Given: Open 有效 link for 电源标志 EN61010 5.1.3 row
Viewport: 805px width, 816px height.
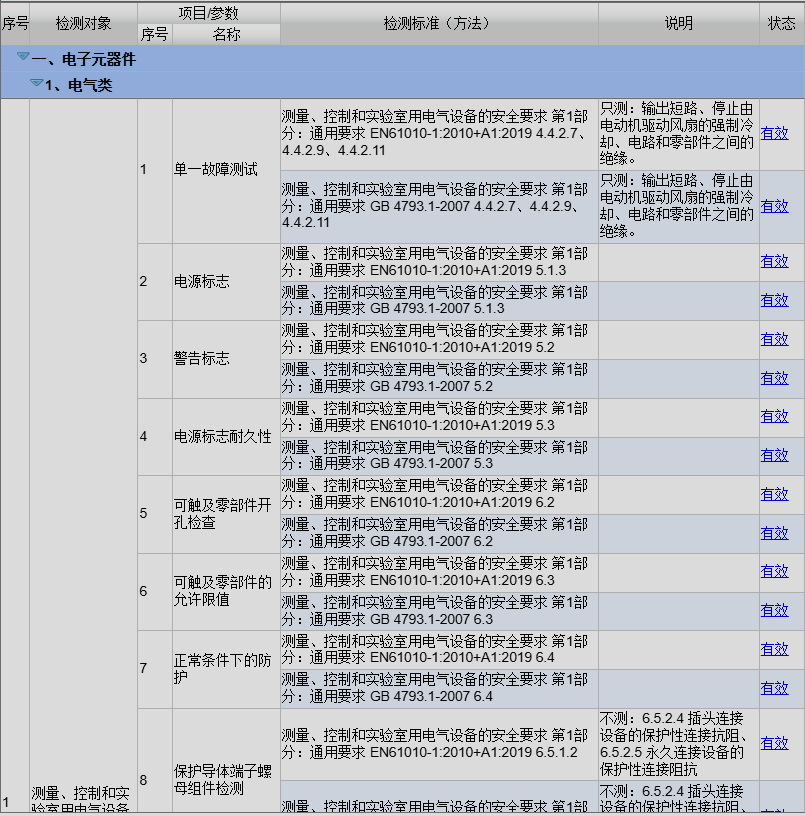Looking at the screenshot, I should pos(774,261).
